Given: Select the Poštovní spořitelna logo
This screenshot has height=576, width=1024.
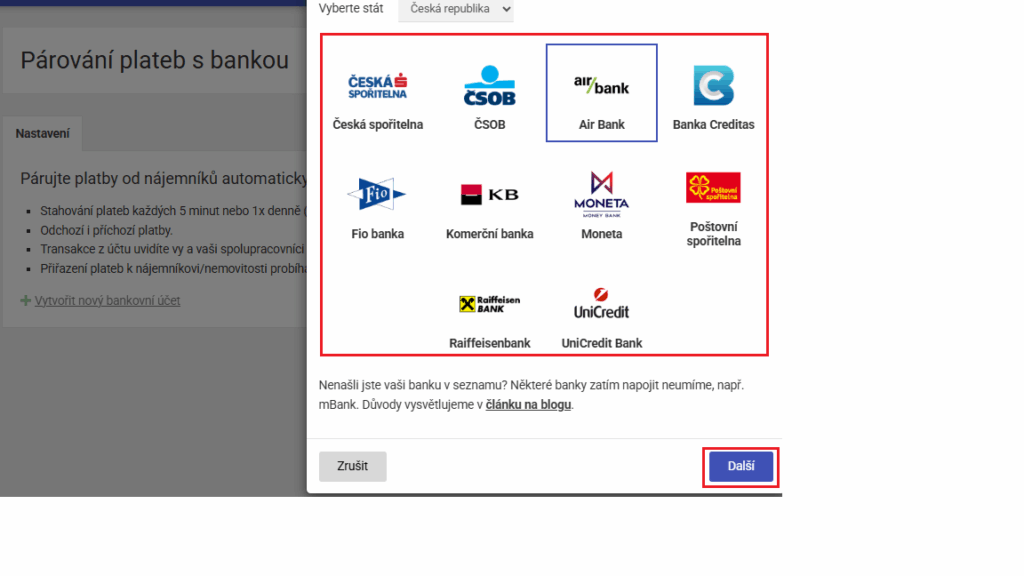Looking at the screenshot, I should click(x=713, y=188).
